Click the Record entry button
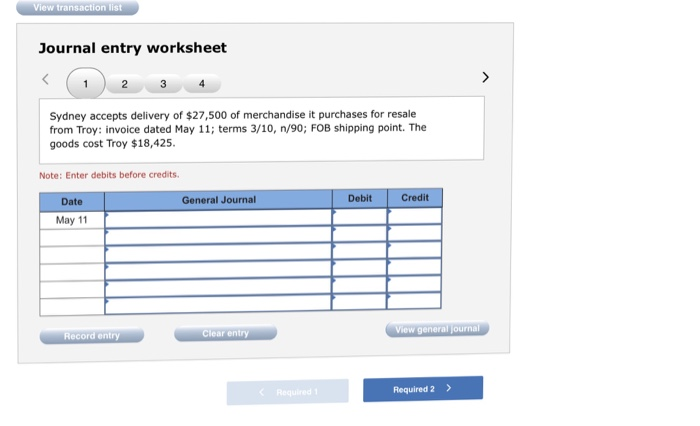The width and height of the screenshot is (700, 426). 92,336
